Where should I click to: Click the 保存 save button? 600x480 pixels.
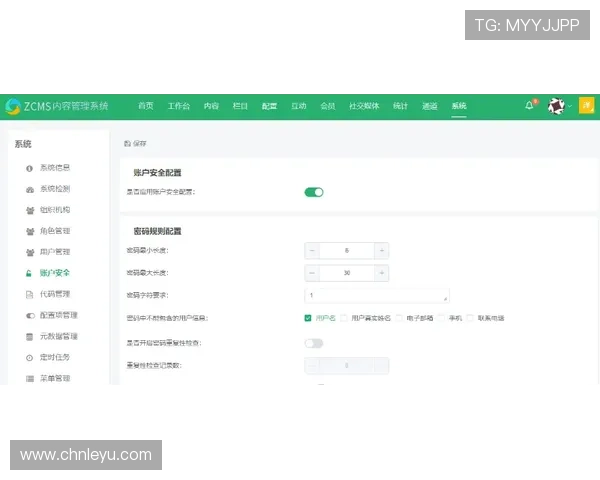[x=135, y=144]
